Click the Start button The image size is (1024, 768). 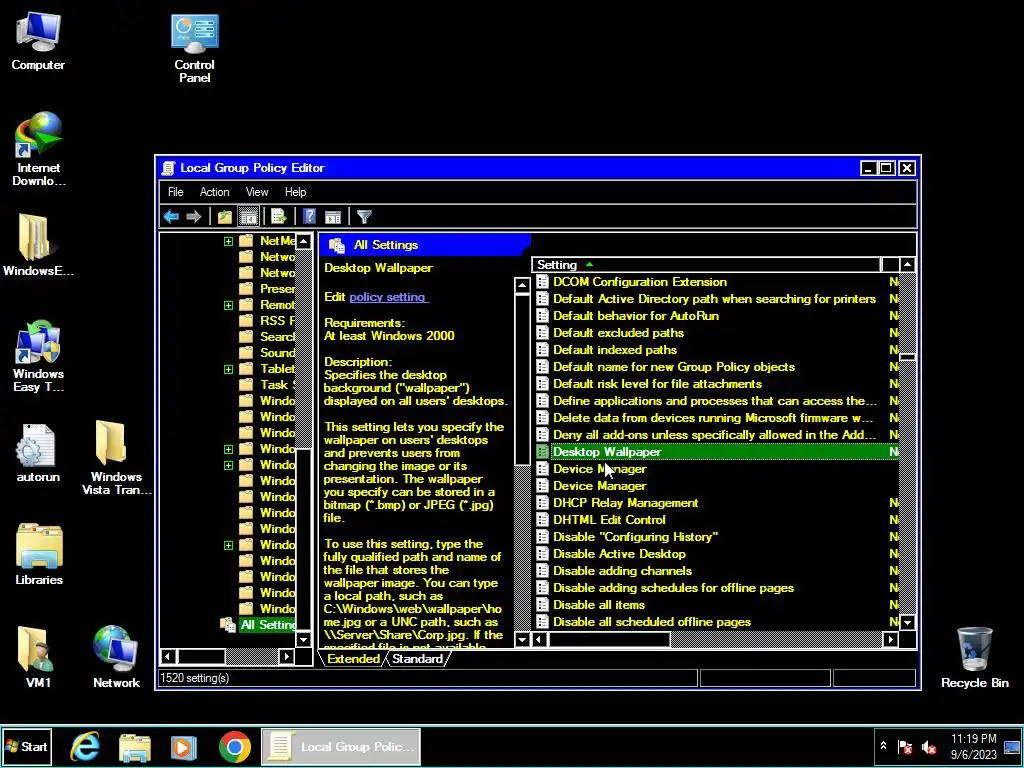[x=27, y=746]
